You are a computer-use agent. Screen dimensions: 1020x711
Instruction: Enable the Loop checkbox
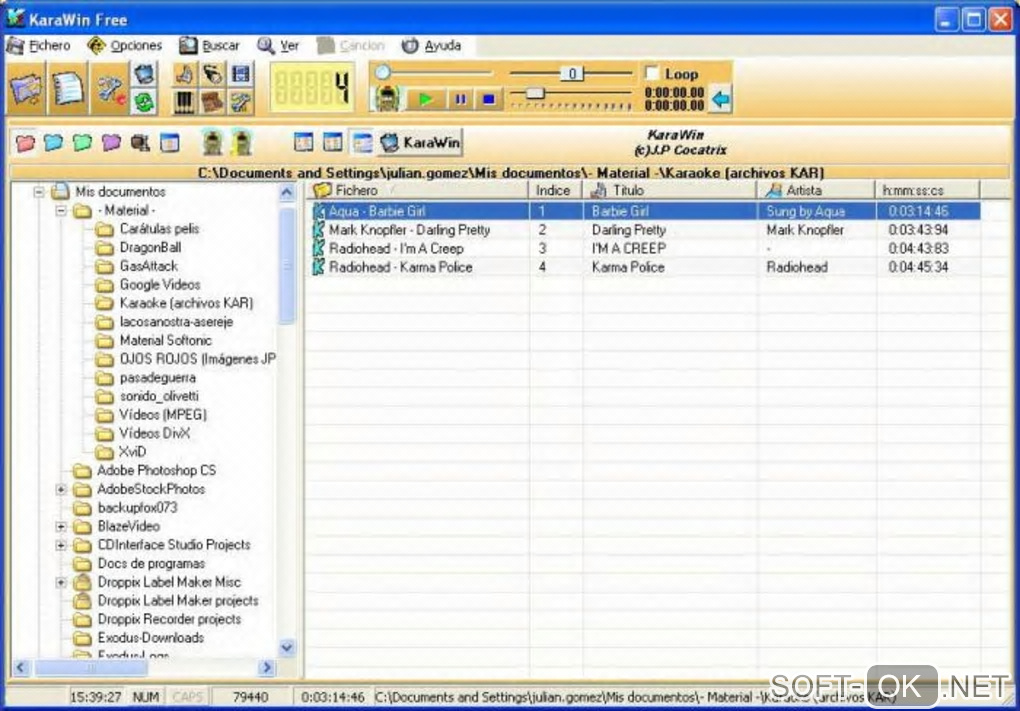651,73
